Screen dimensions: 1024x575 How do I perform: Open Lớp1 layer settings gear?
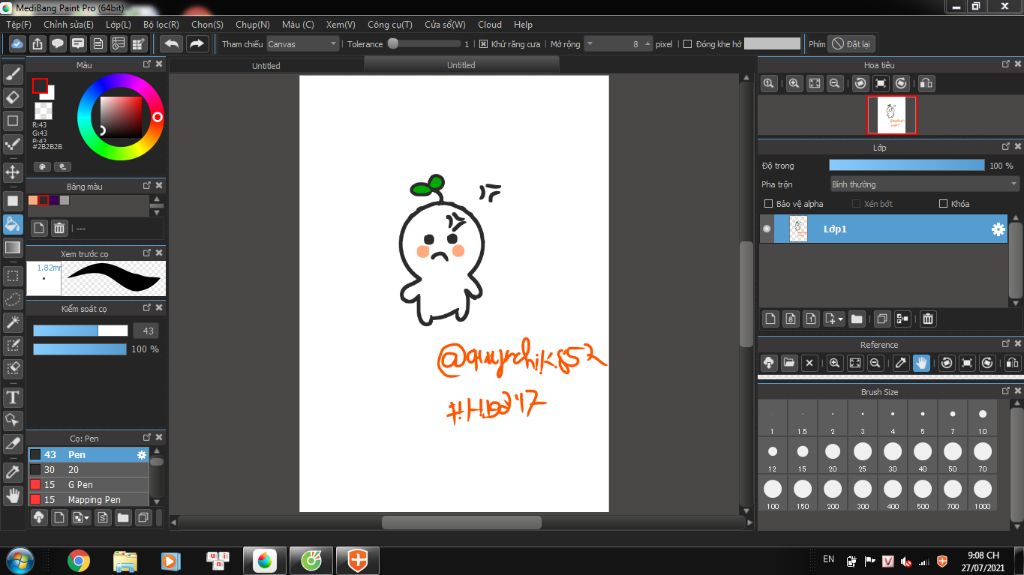[998, 229]
